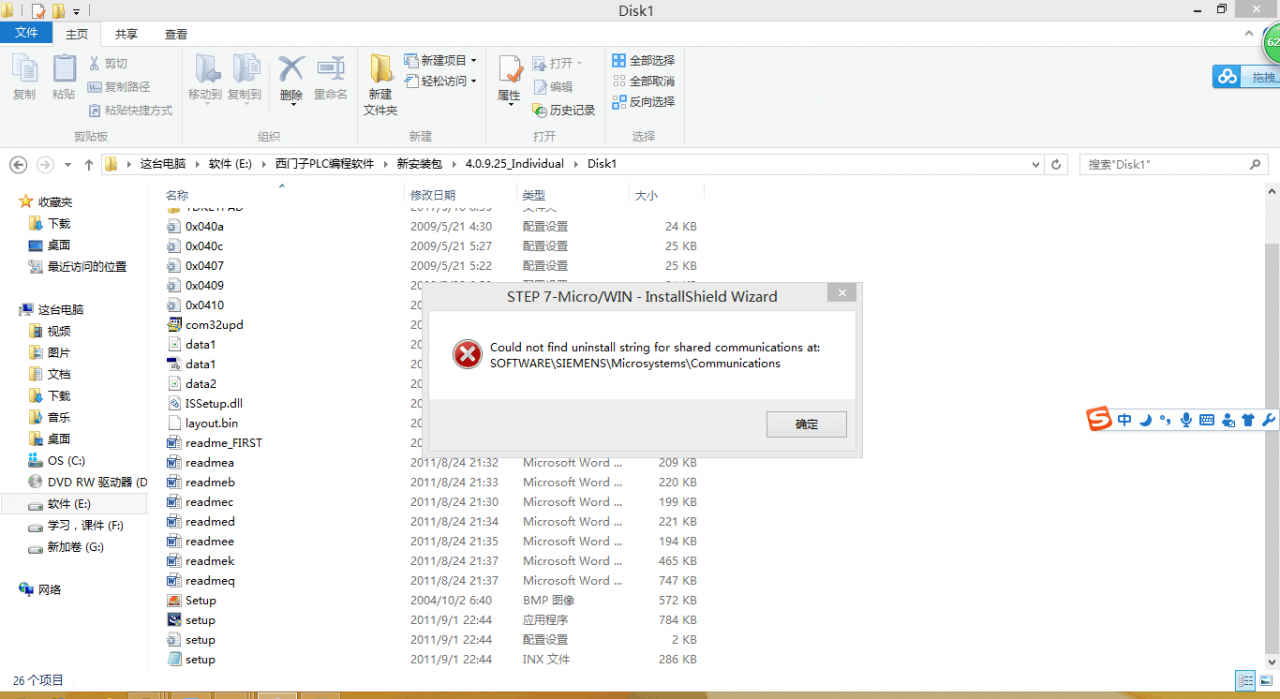1280x699 pixels.
Task: Click 西门子PLC编程软件 in the address breadcrumb
Action: click(324, 164)
